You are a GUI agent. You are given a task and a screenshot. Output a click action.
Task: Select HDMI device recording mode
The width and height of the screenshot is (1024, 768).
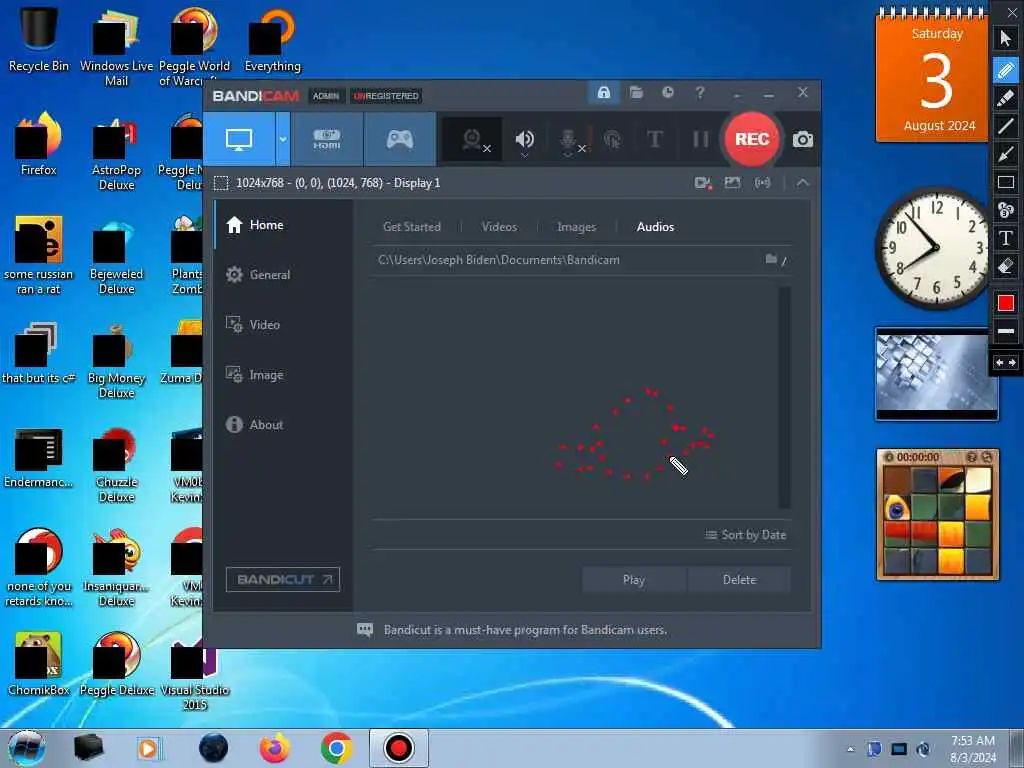(327, 139)
